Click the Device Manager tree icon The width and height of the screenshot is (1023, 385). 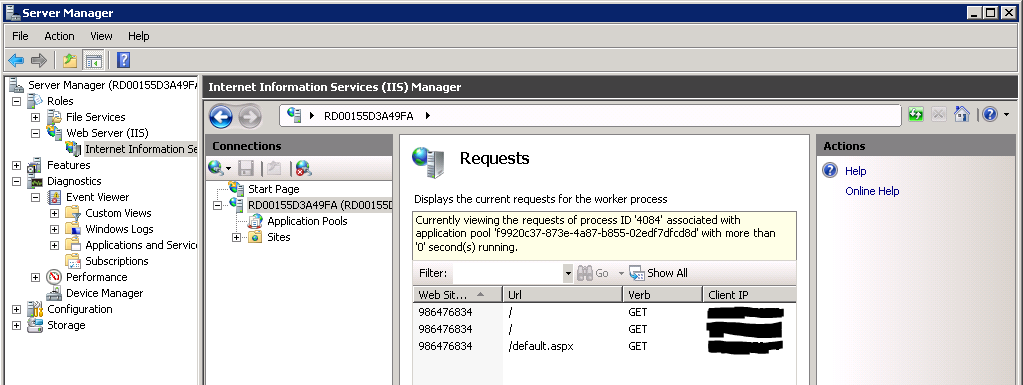(x=54, y=293)
